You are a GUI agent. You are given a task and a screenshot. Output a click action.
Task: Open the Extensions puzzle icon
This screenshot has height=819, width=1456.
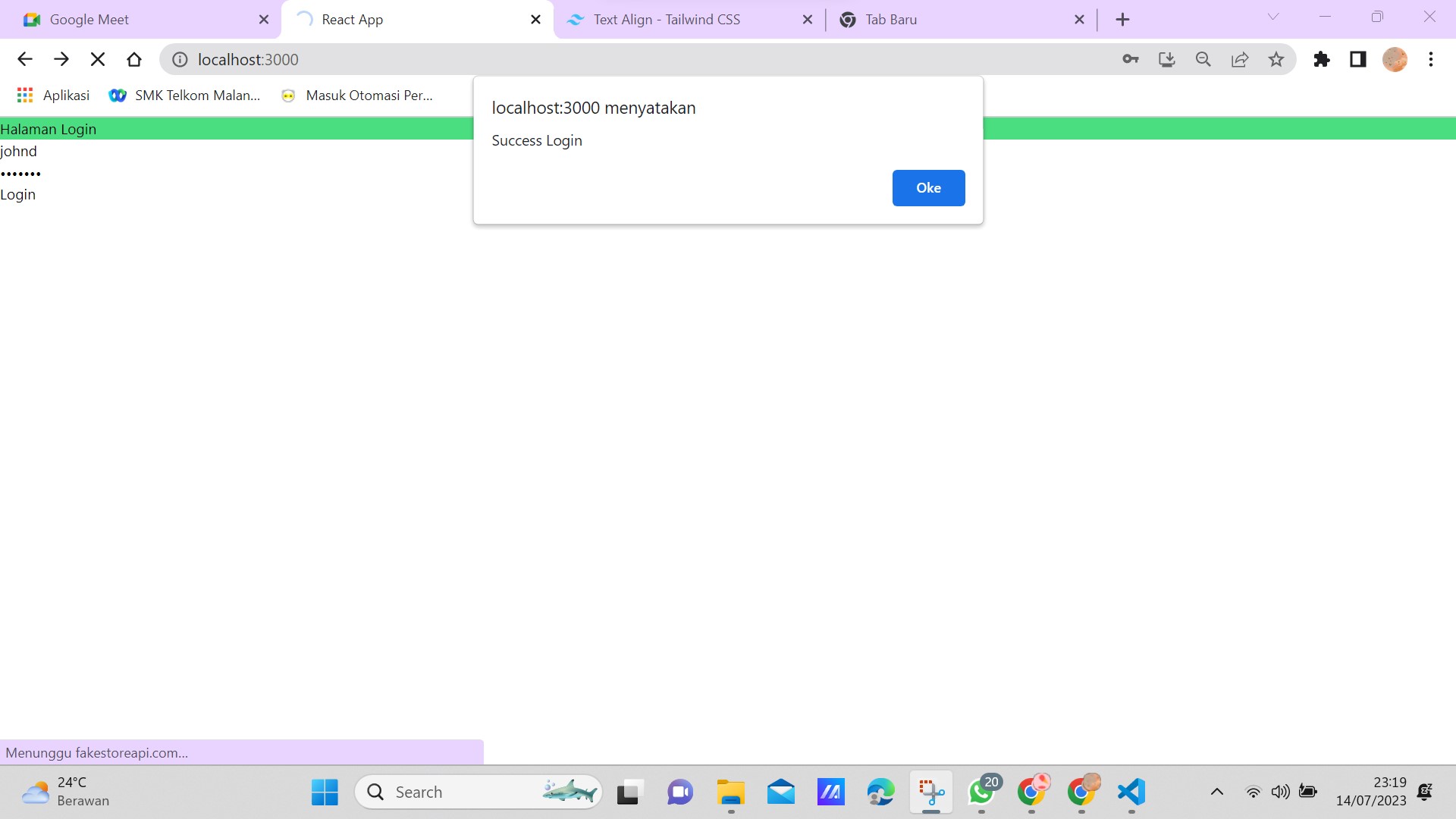tap(1322, 59)
